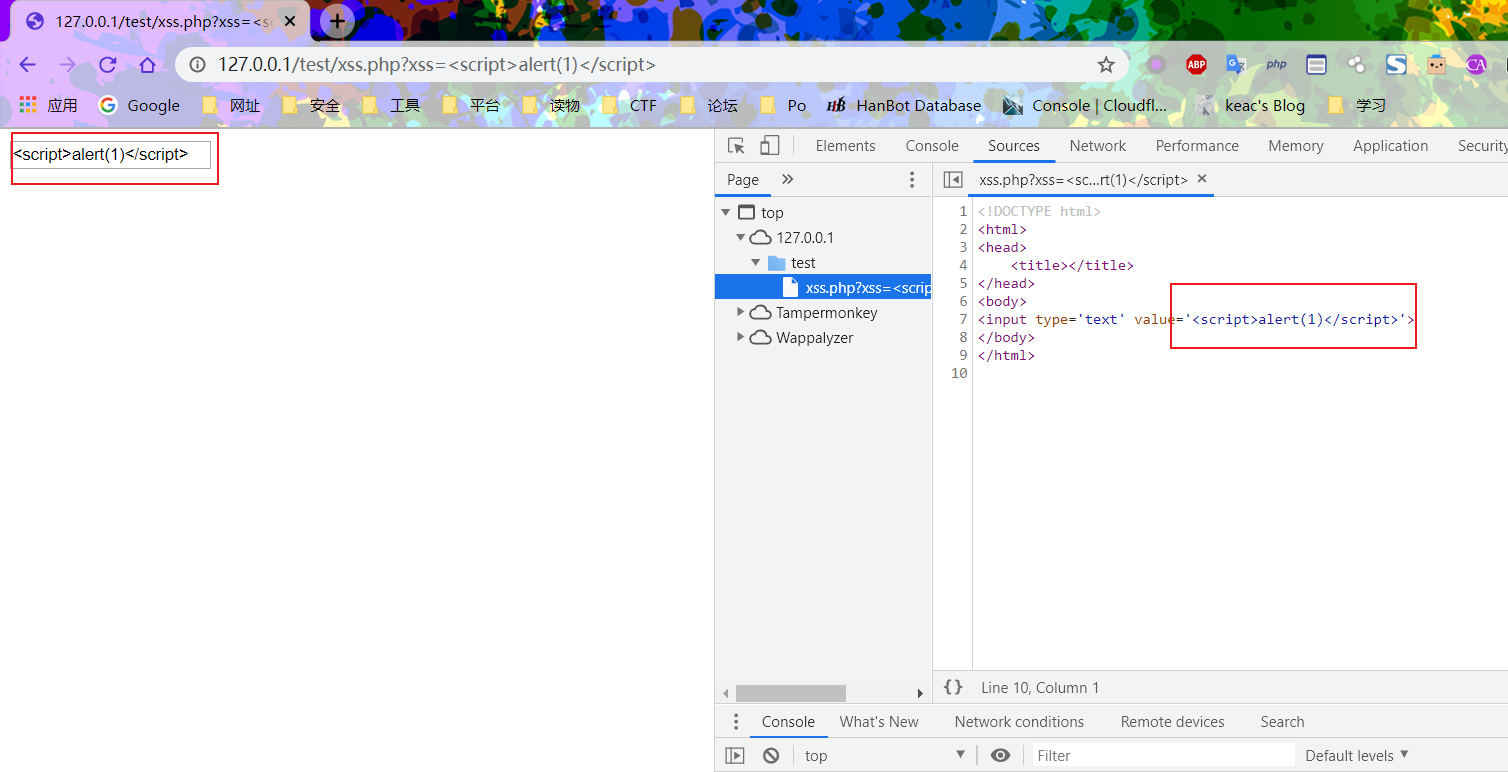Open the JavaScript context top dropdown
Screen dimensions: 1508x772
pyautogui.click(x=885, y=756)
